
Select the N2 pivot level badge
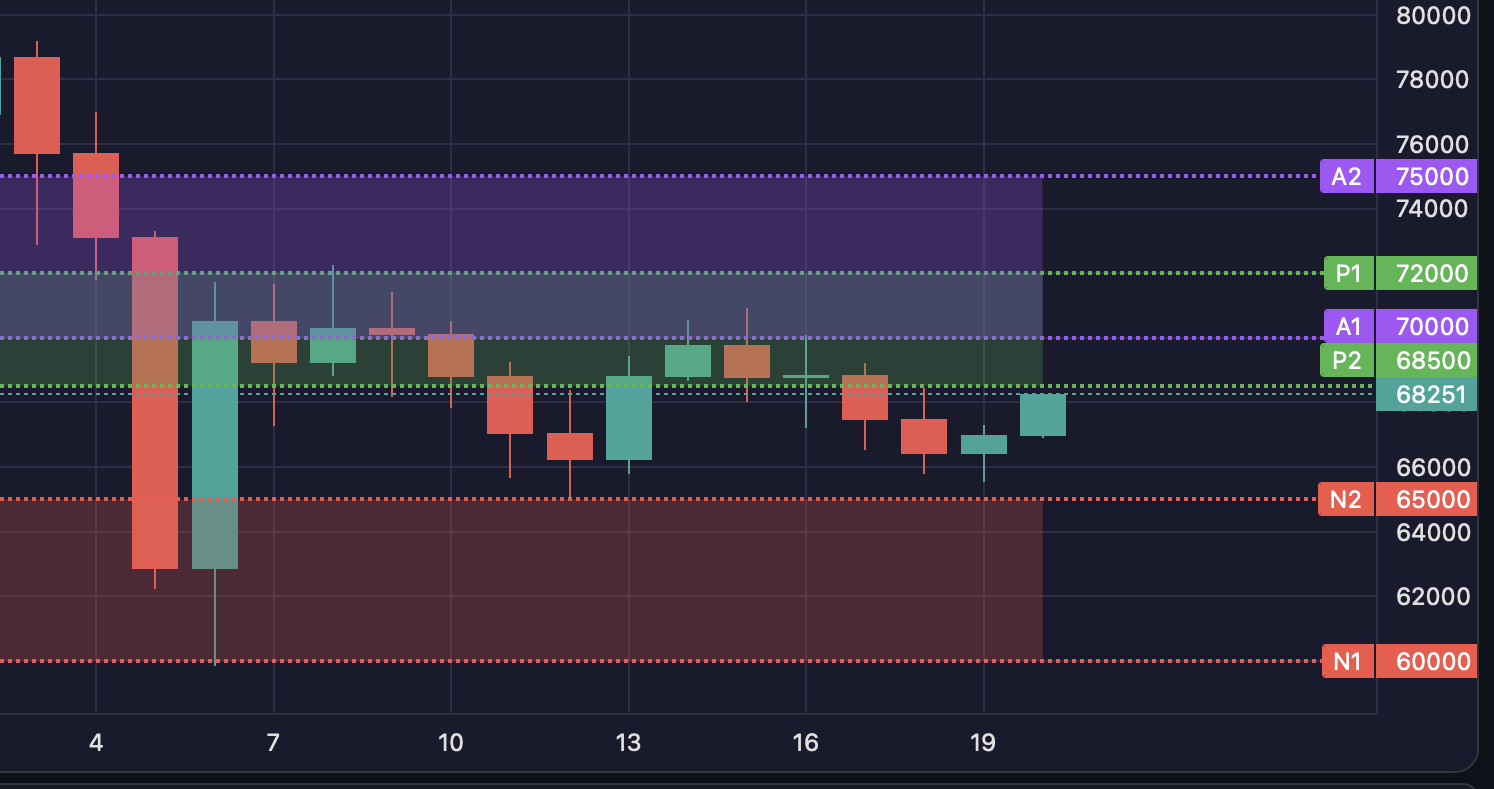[1346, 499]
